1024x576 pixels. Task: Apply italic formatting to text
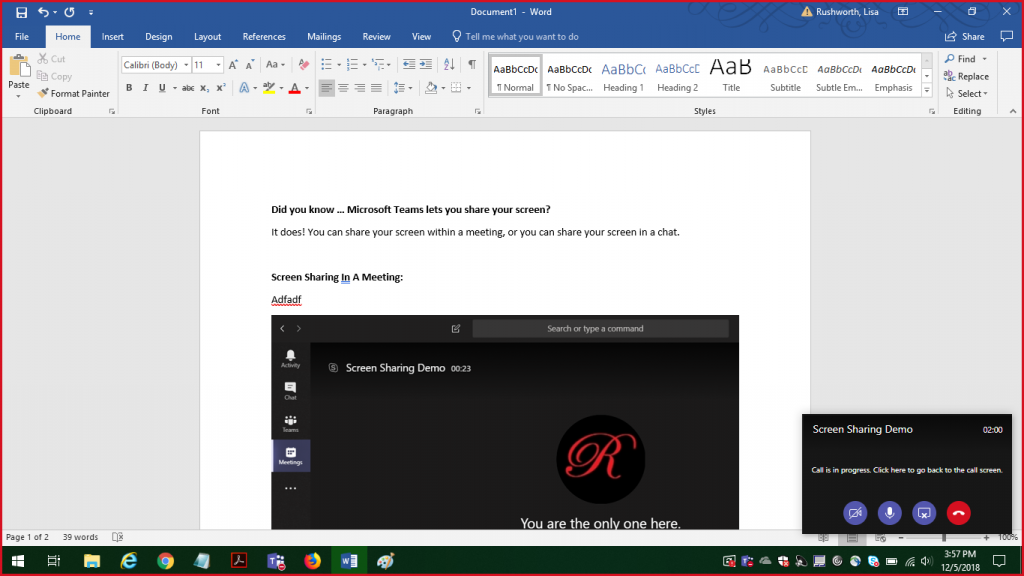tap(145, 88)
